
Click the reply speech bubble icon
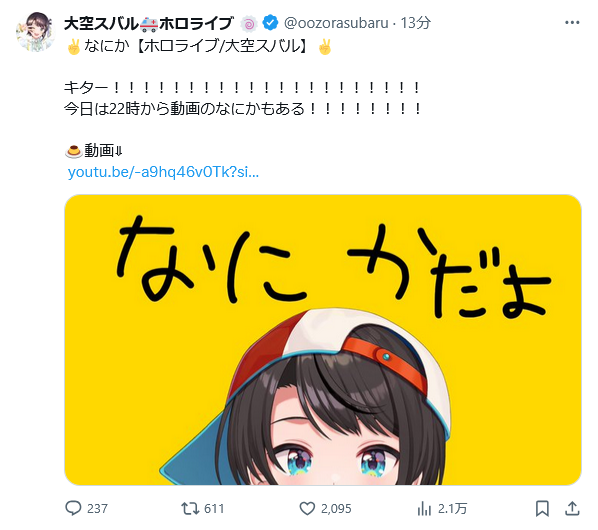pos(73,508)
